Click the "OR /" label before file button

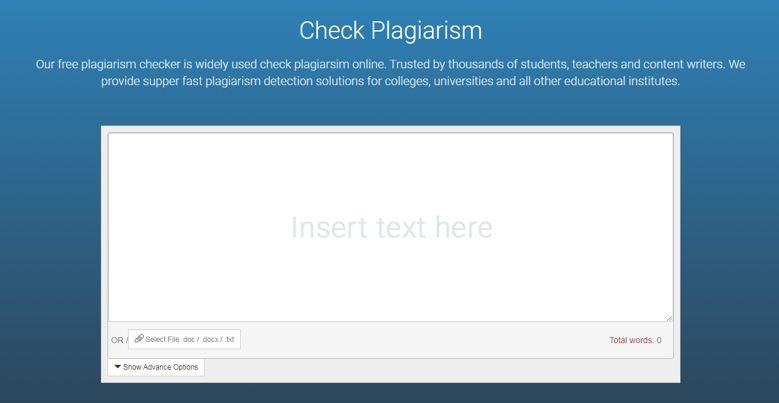(118, 340)
